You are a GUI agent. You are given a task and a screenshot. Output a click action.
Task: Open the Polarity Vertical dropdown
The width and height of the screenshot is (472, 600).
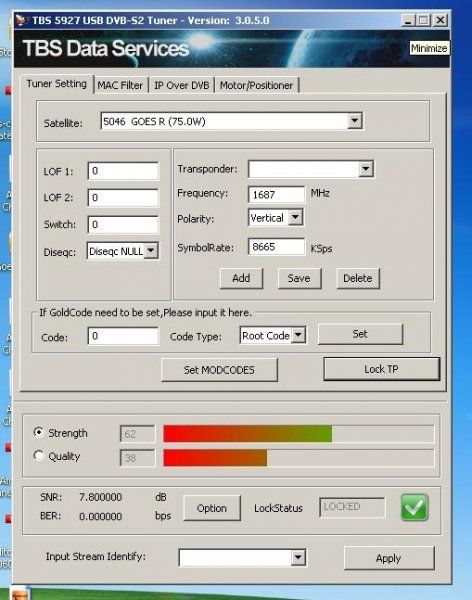pyautogui.click(x=295, y=217)
